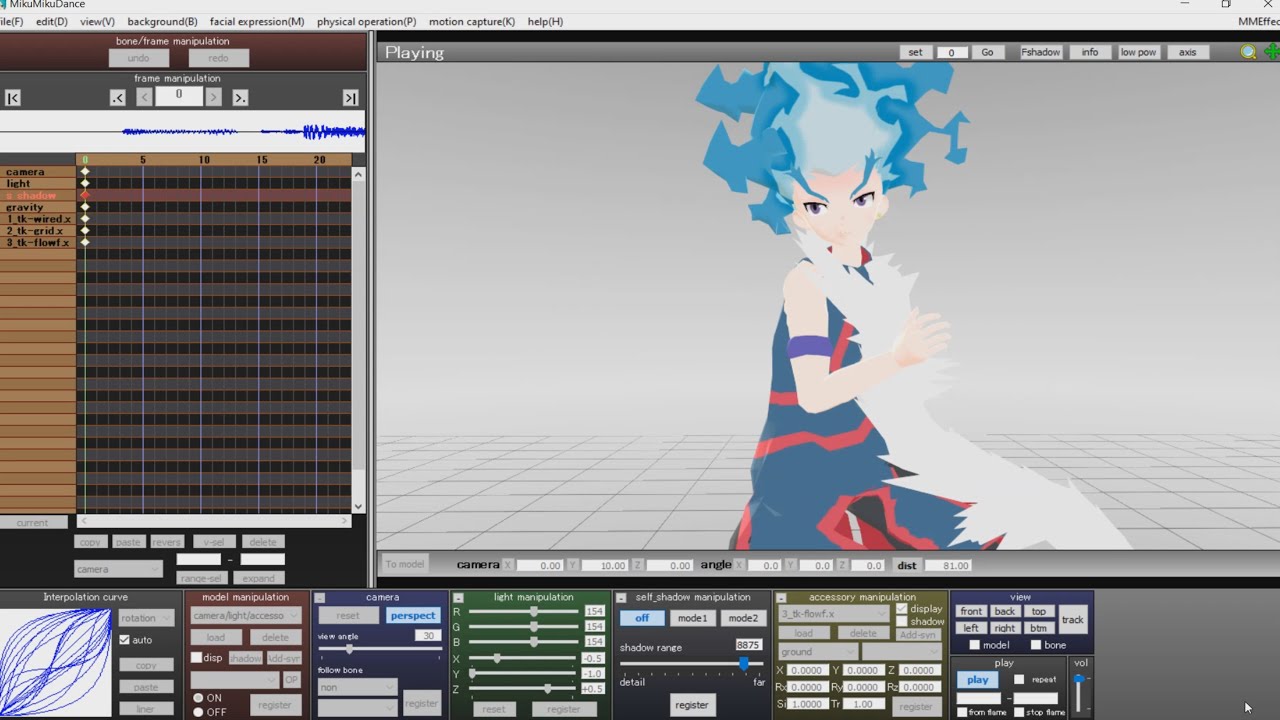Select the gravity row keyframe diamond
This screenshot has width=1280, height=720.
85,207
